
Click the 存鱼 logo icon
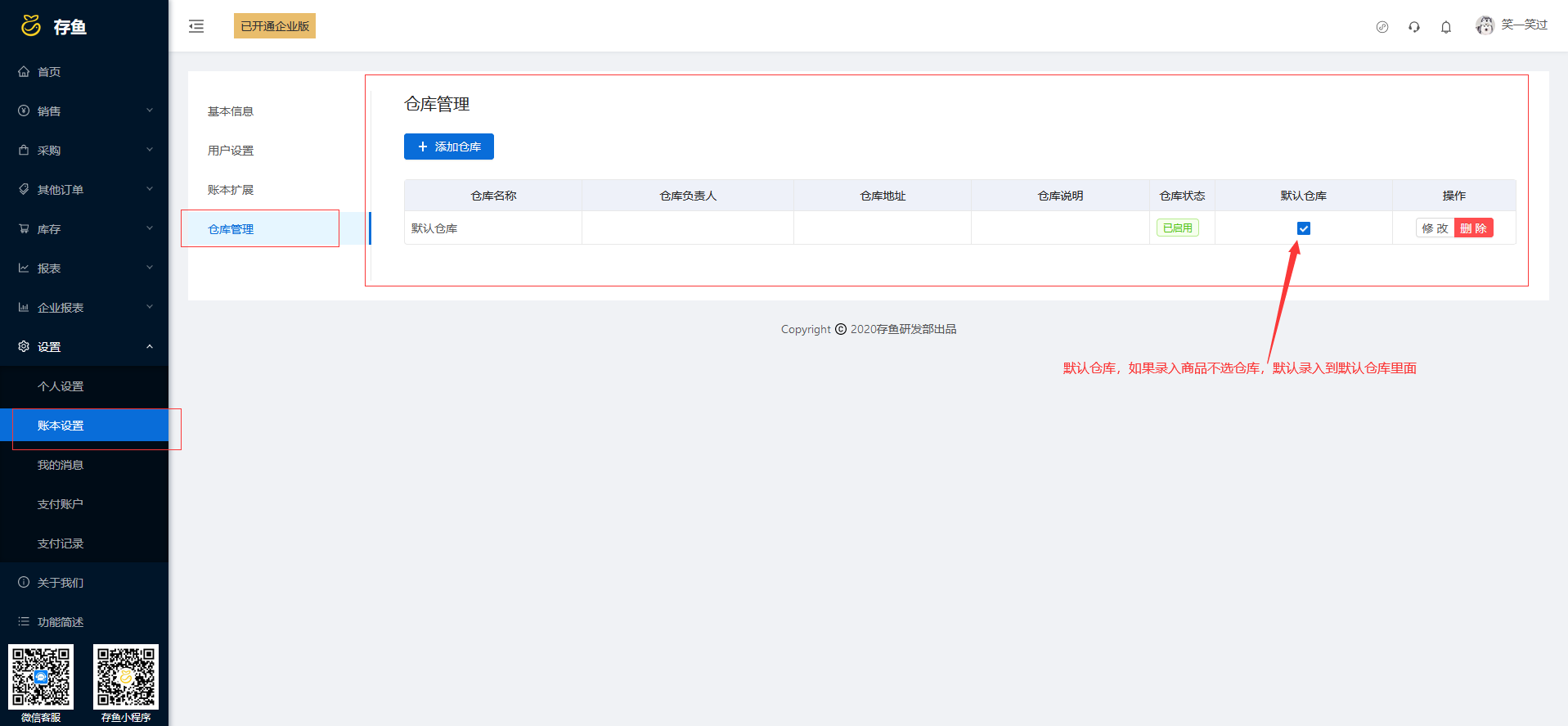pyautogui.click(x=31, y=25)
